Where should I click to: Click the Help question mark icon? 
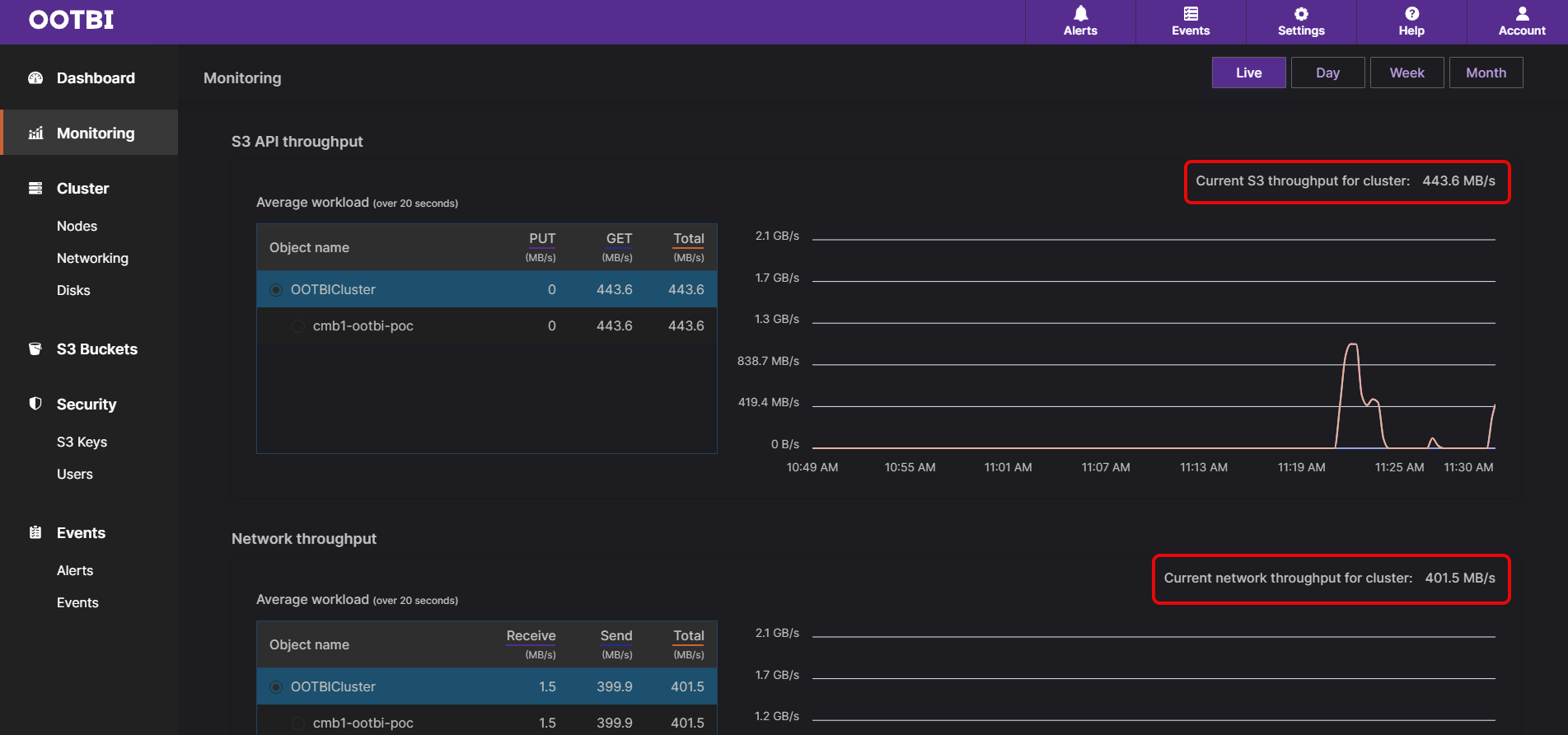(1411, 14)
